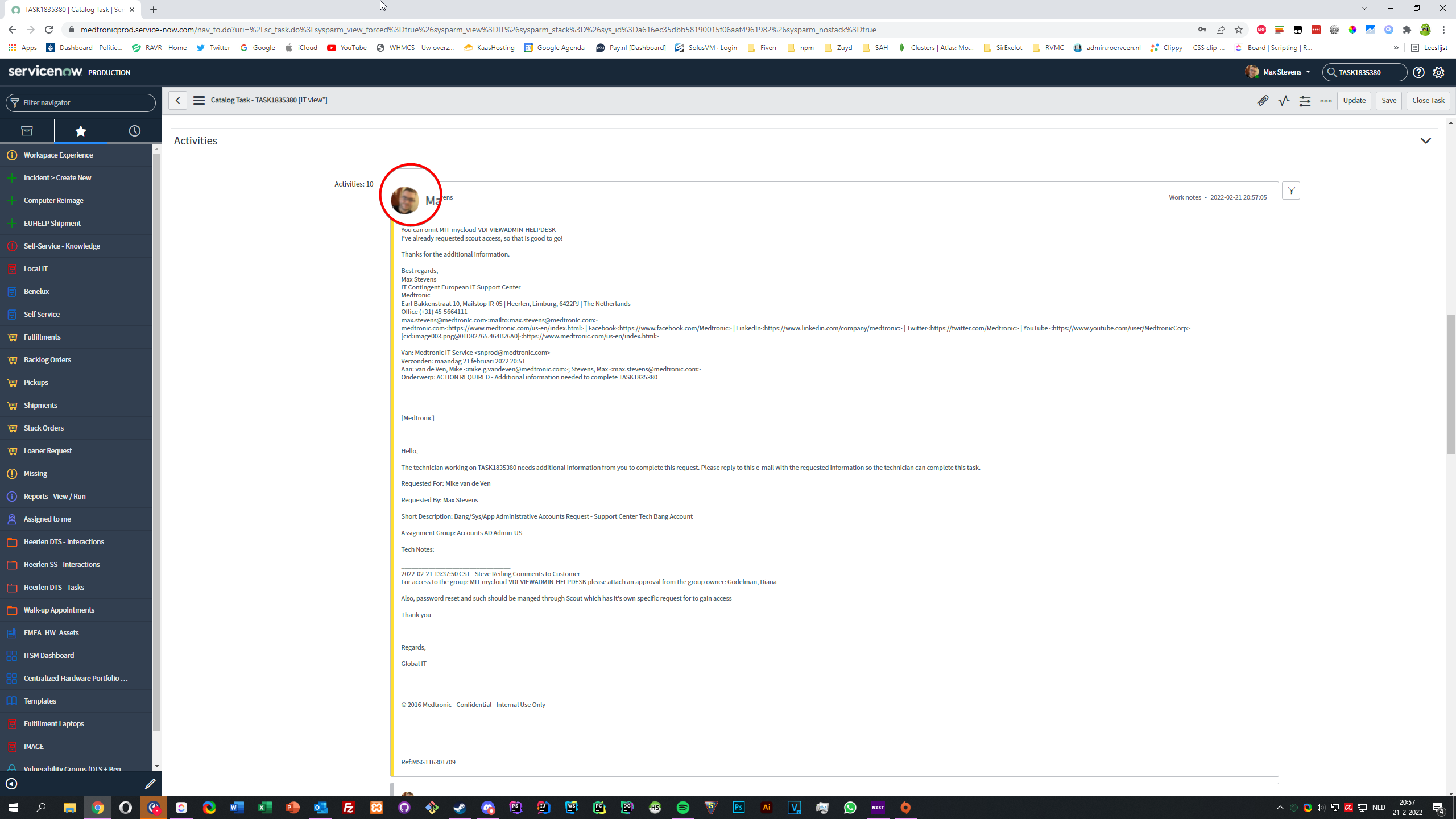Click the attachments paperclip icon

[x=1263, y=101]
